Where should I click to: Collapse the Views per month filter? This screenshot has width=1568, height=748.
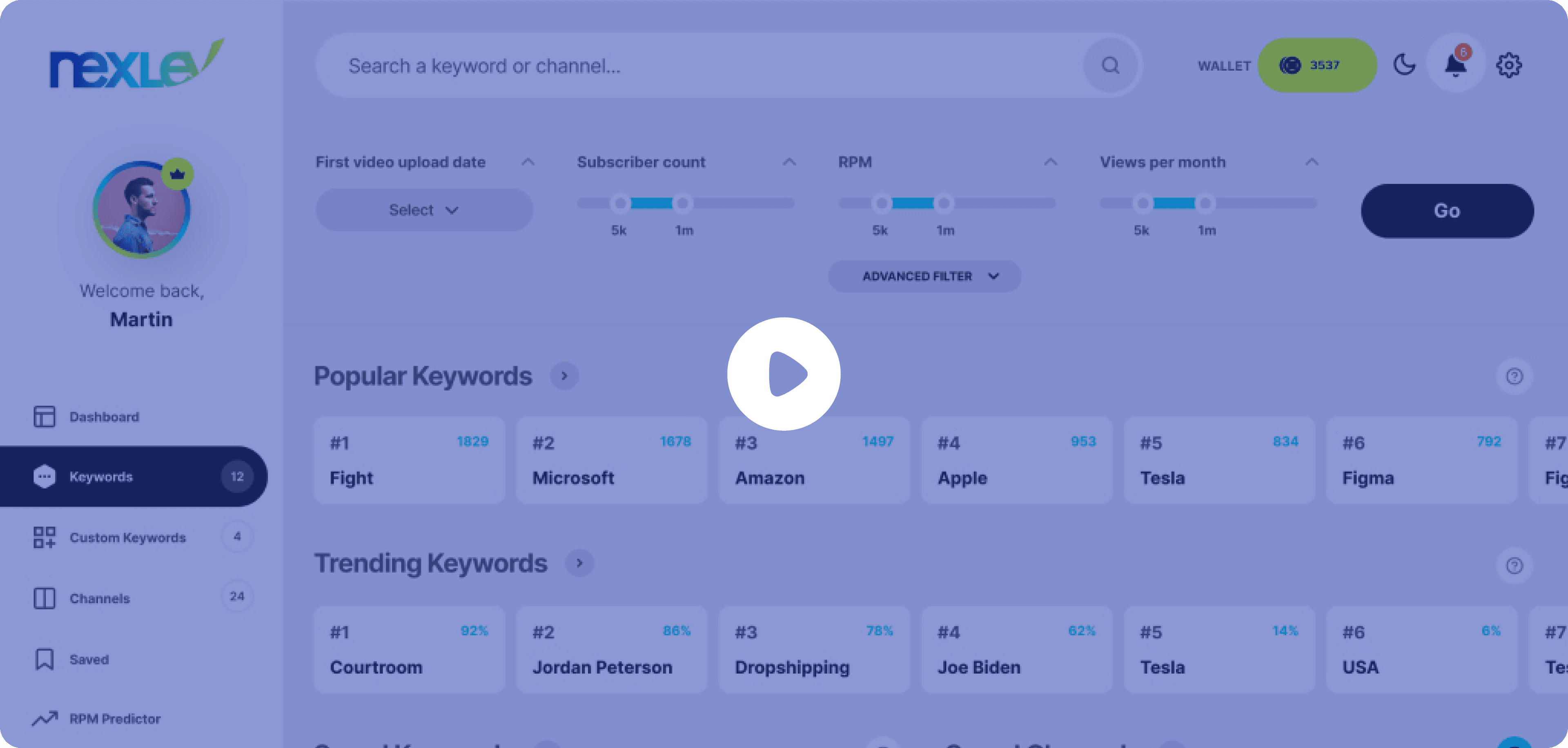coord(1312,162)
